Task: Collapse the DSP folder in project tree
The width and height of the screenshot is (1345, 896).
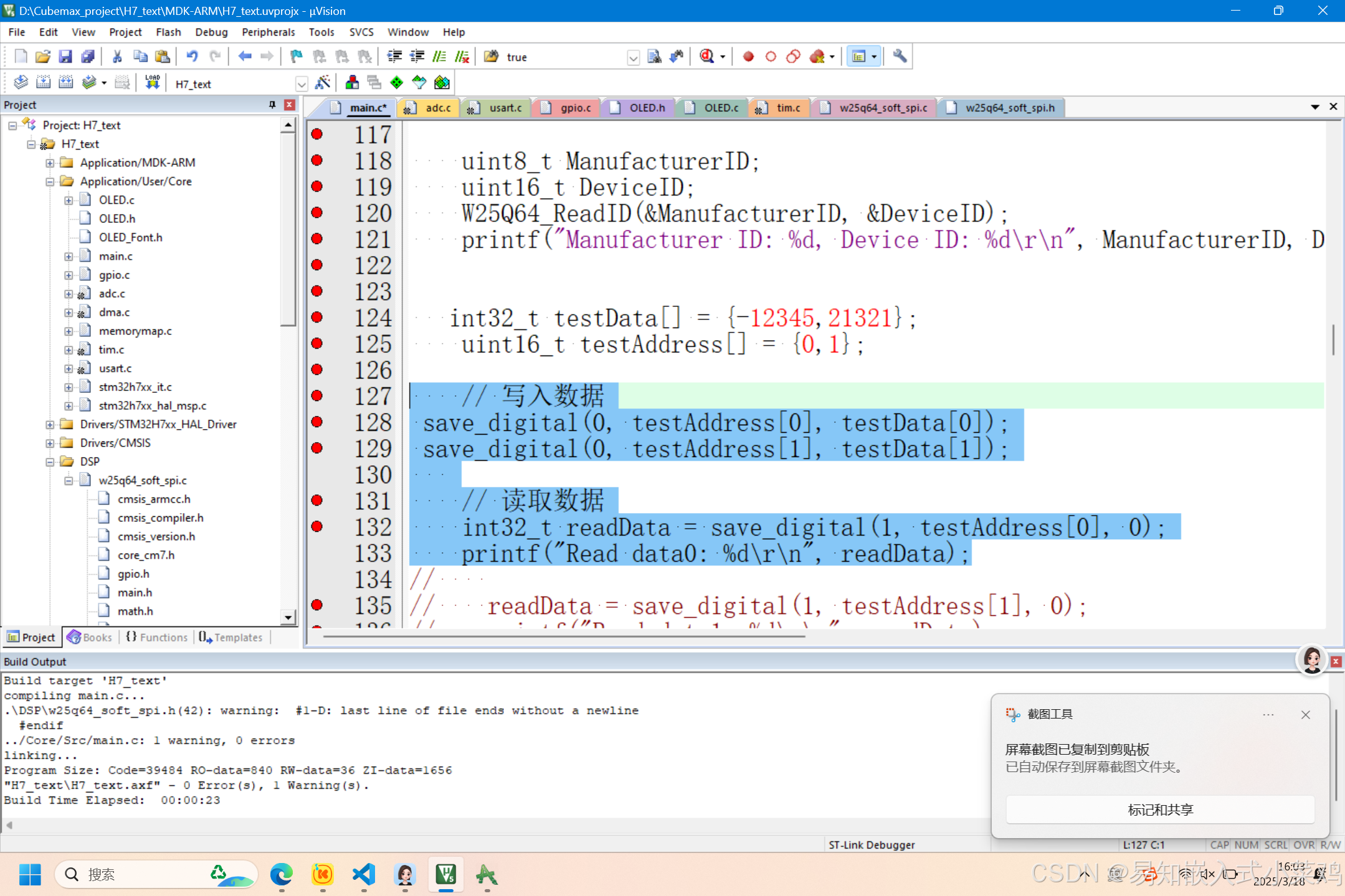Action: (50, 461)
